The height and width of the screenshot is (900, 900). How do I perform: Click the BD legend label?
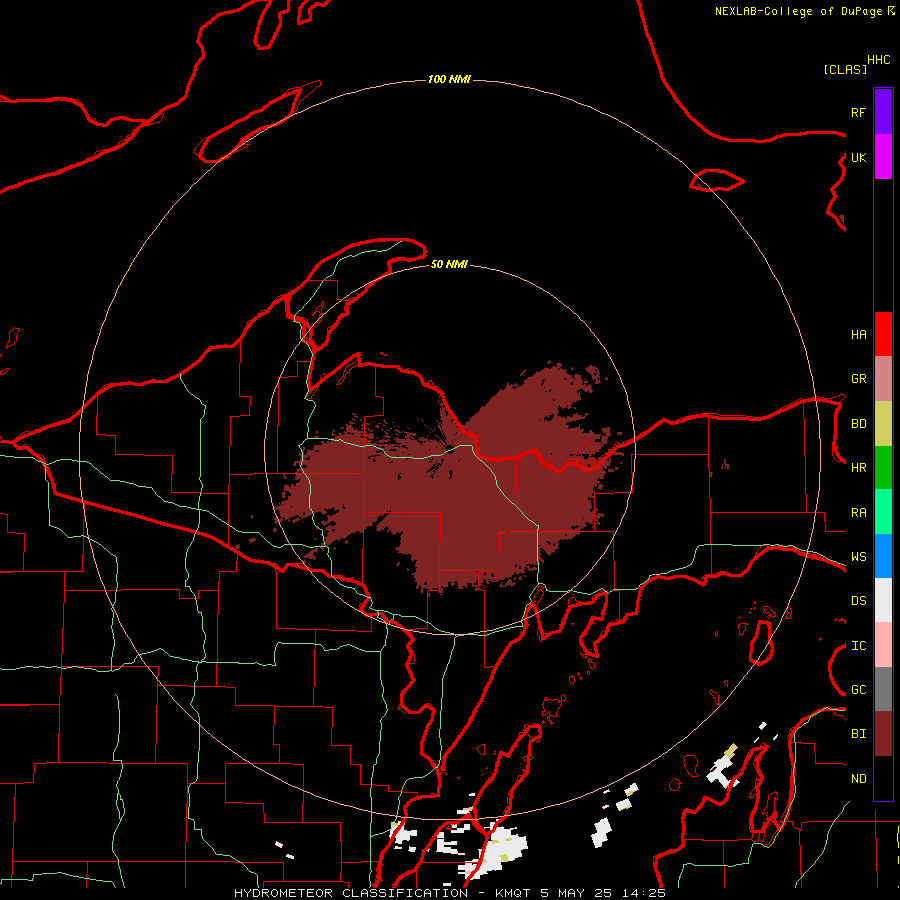[x=858, y=424]
